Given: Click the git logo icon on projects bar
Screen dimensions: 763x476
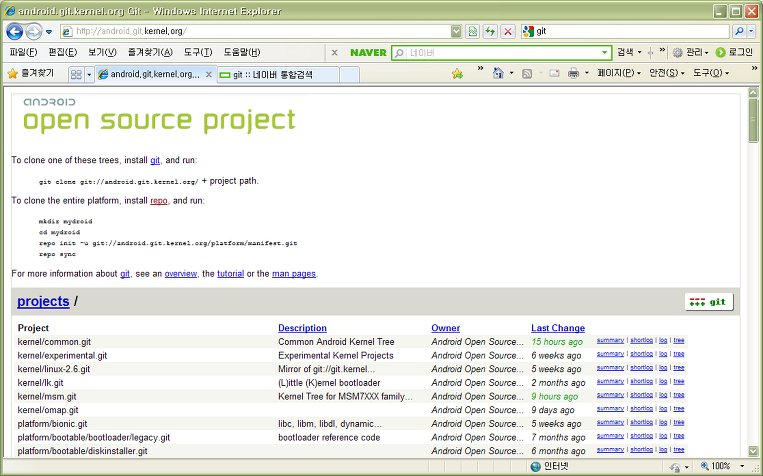Looking at the screenshot, I should [709, 302].
